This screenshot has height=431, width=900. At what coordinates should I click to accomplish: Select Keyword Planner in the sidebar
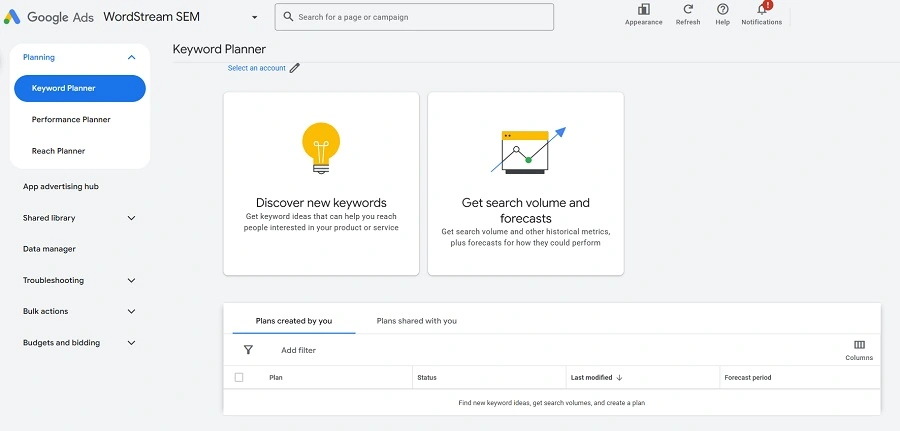tap(80, 88)
